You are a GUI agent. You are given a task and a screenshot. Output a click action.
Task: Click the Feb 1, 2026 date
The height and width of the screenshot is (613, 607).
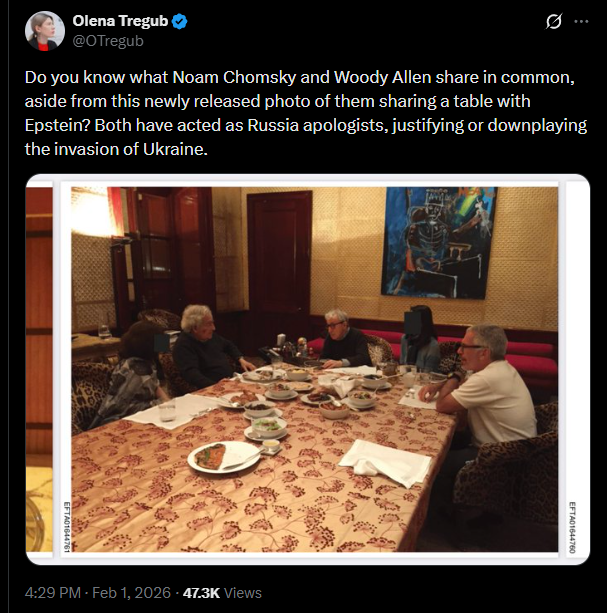132,593
